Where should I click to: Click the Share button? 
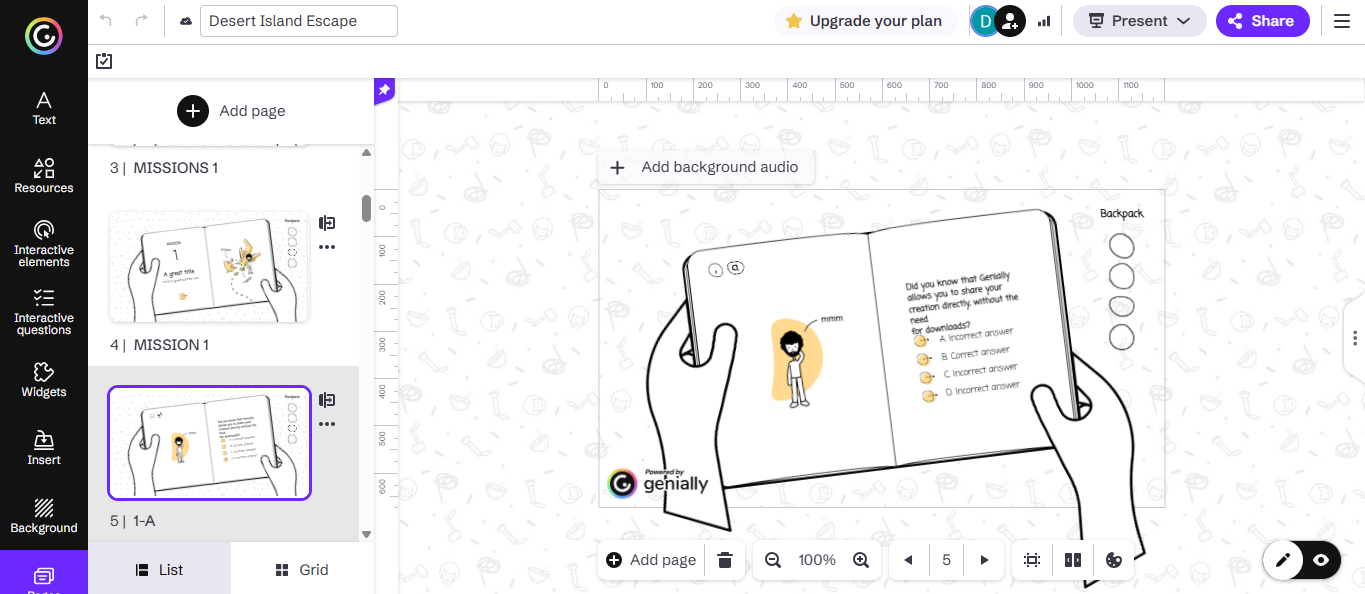pyautogui.click(x=1262, y=21)
